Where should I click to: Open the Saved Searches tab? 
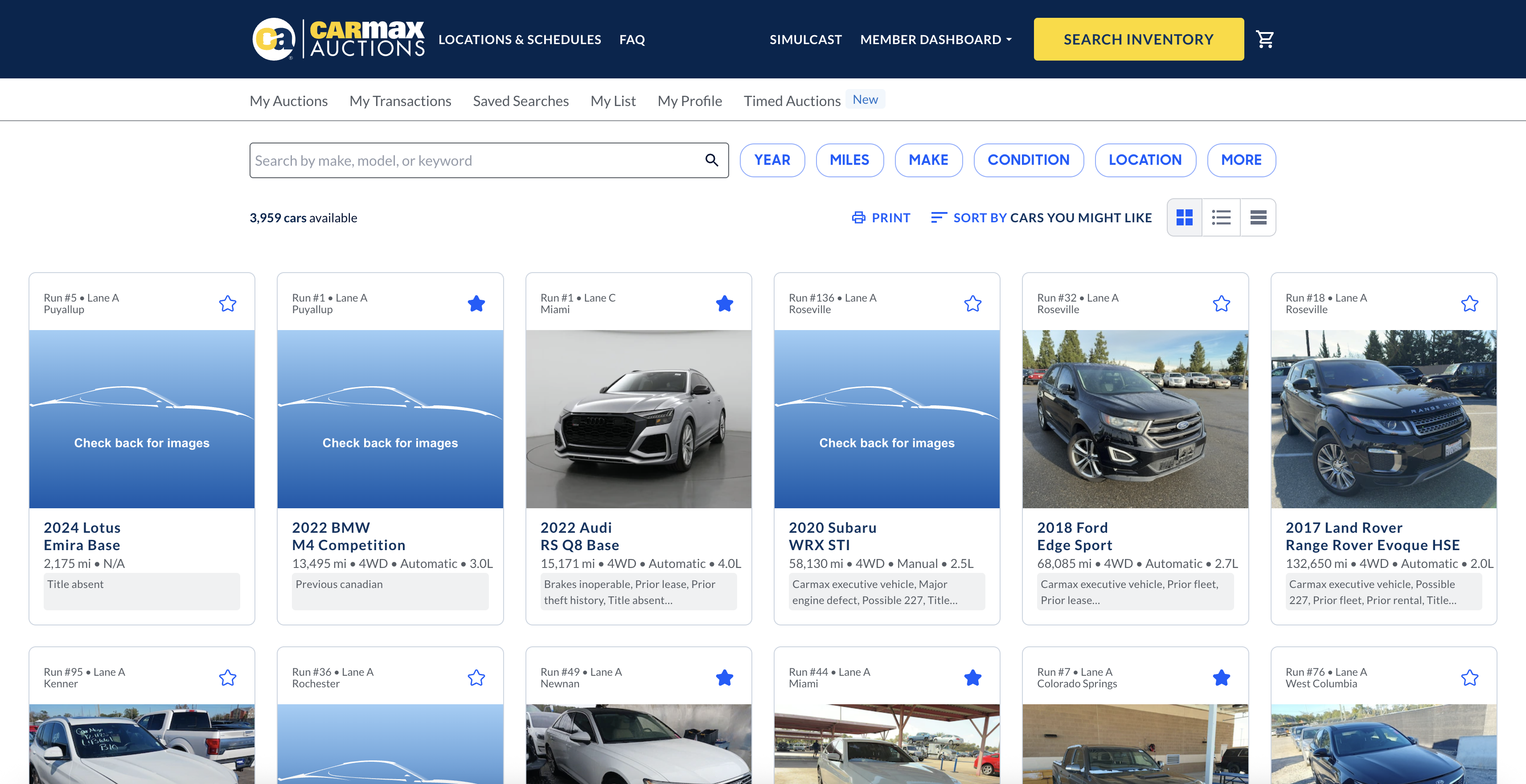tap(520, 101)
